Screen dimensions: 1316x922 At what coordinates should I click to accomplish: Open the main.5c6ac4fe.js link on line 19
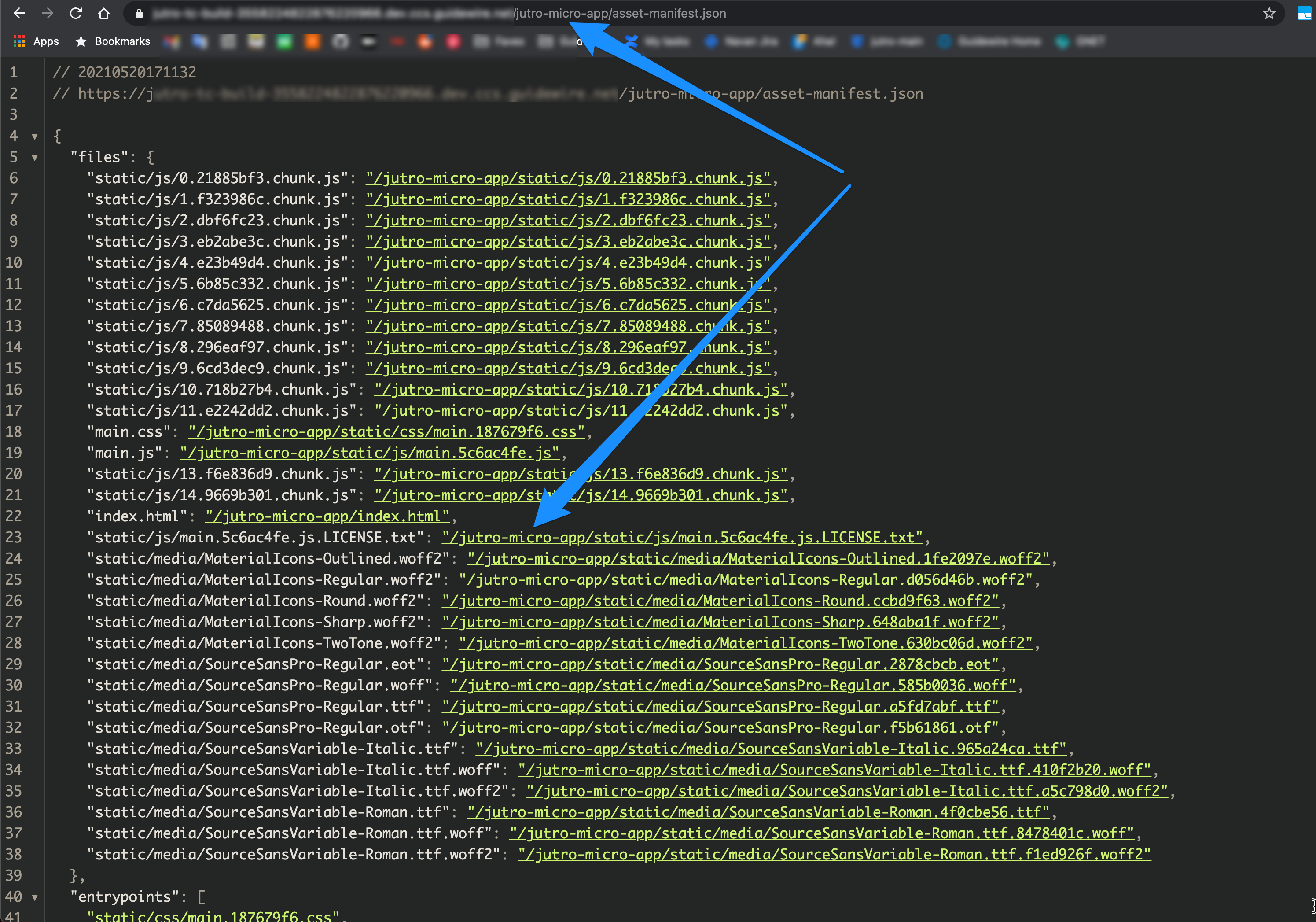(x=370, y=453)
